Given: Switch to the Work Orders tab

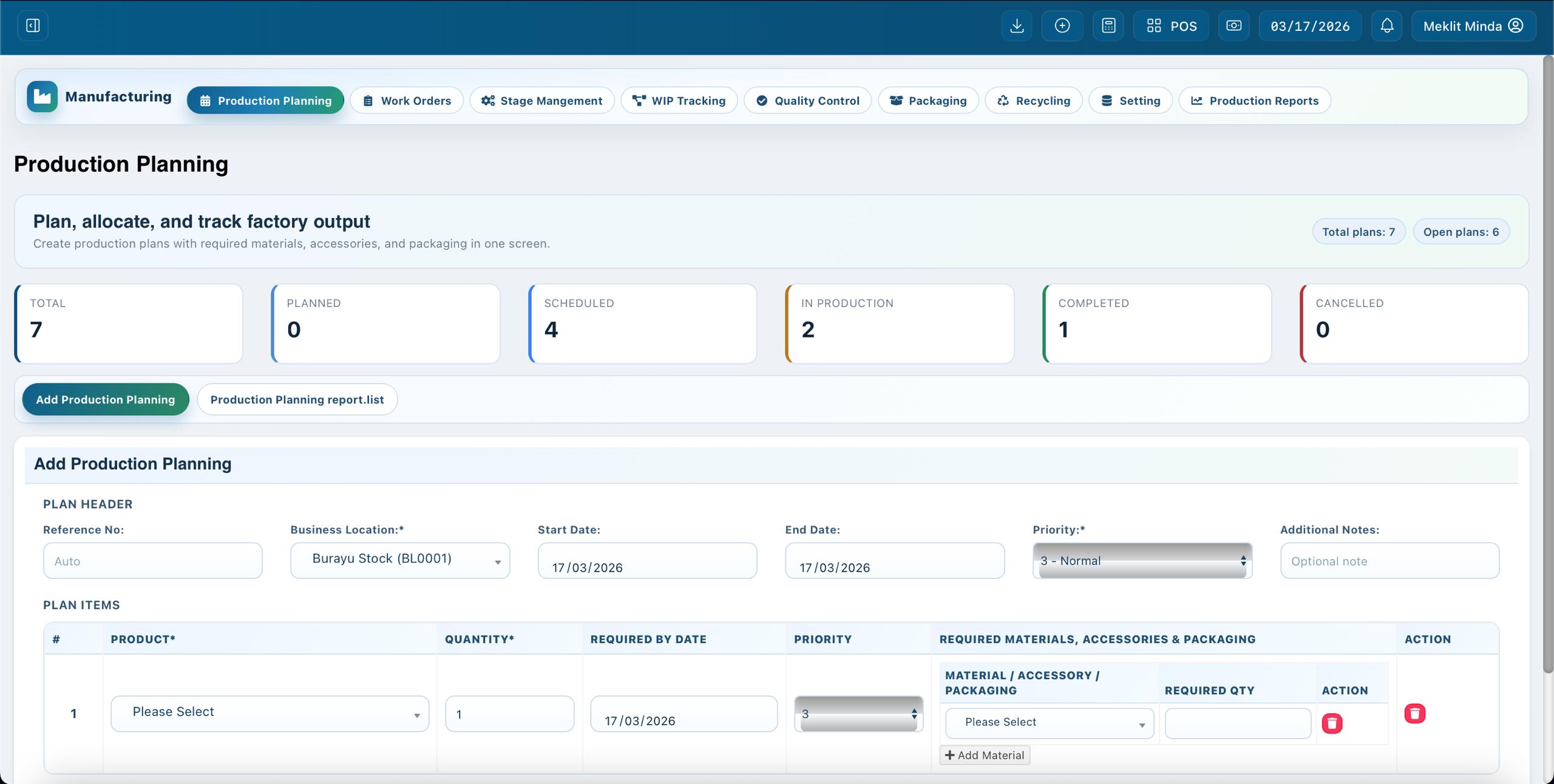Looking at the screenshot, I should coord(407,100).
